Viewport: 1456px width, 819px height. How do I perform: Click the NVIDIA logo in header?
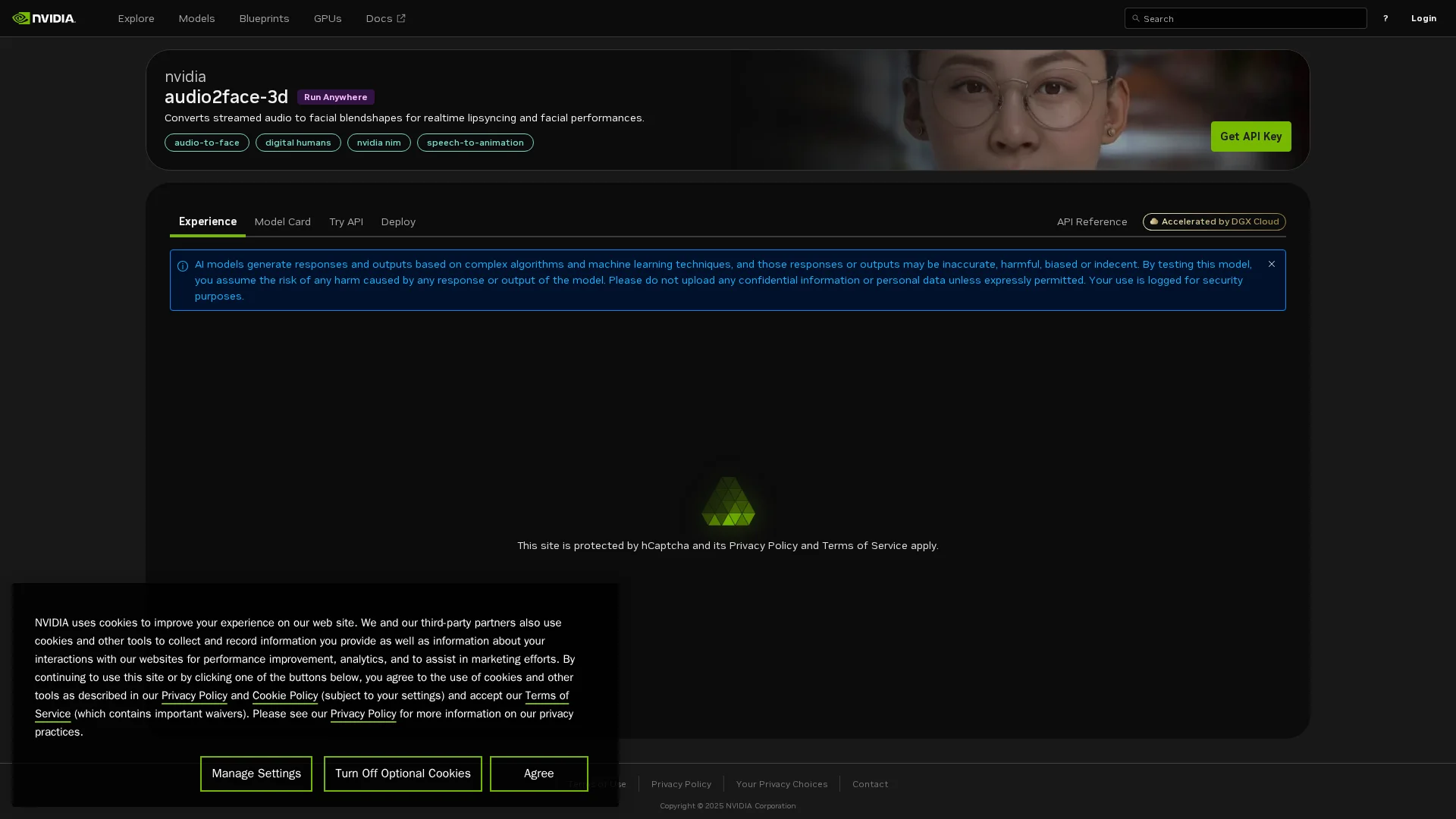44,18
